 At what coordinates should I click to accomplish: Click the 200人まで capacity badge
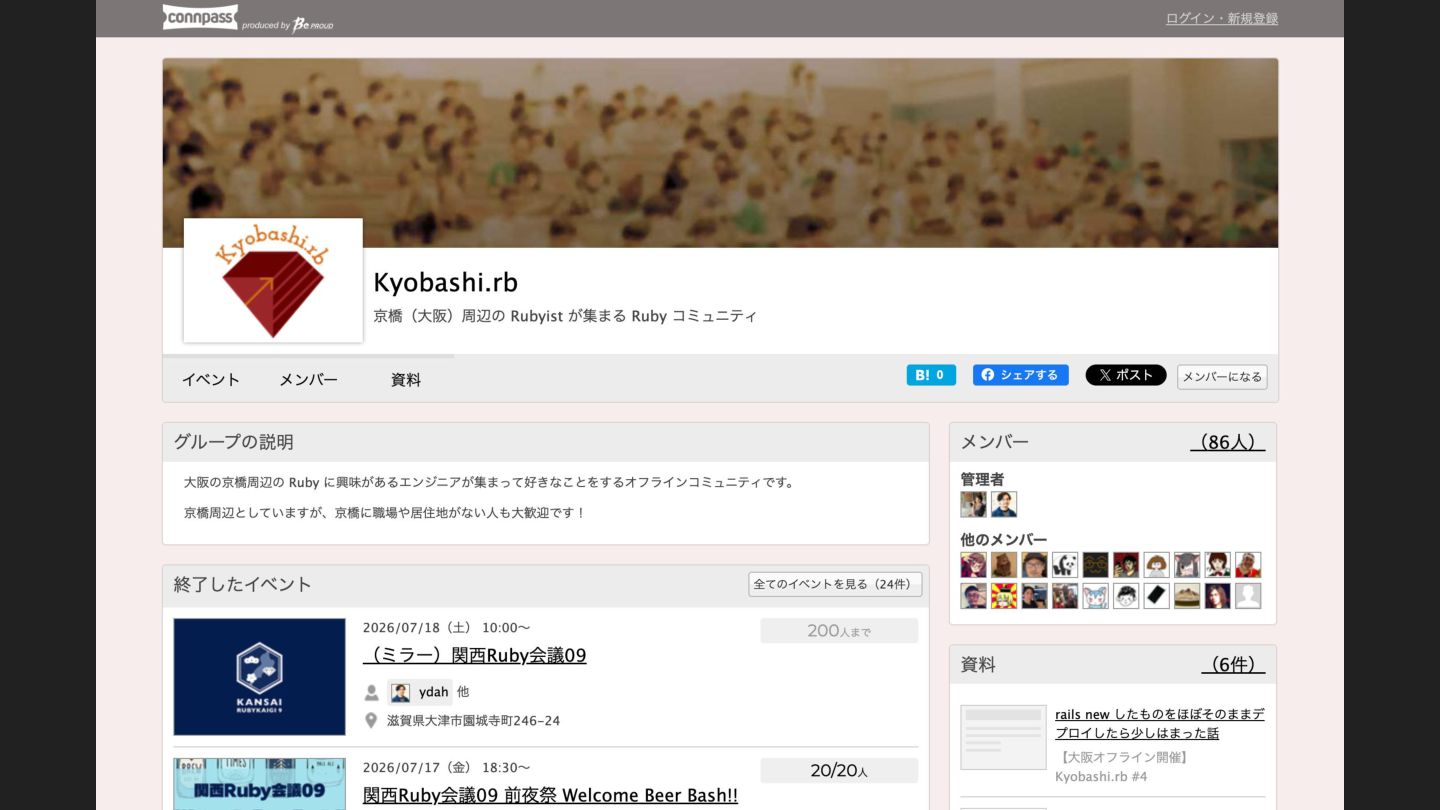pyautogui.click(x=839, y=631)
